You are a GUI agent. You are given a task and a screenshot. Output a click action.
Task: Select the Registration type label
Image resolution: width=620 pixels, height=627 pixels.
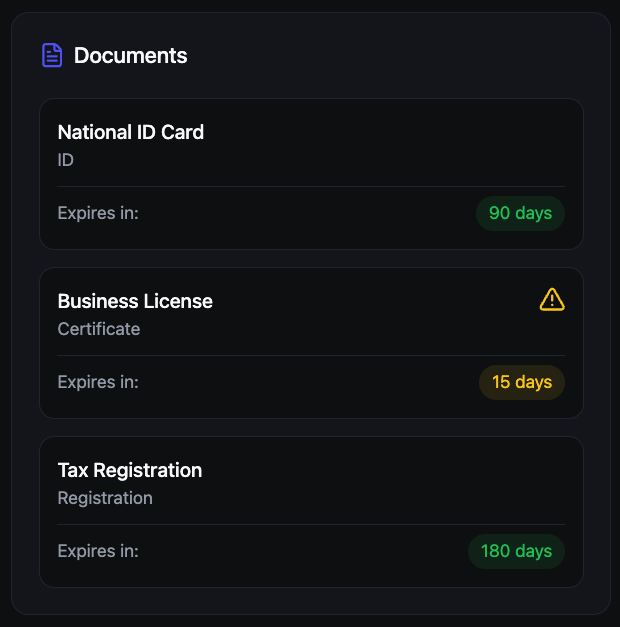(105, 498)
